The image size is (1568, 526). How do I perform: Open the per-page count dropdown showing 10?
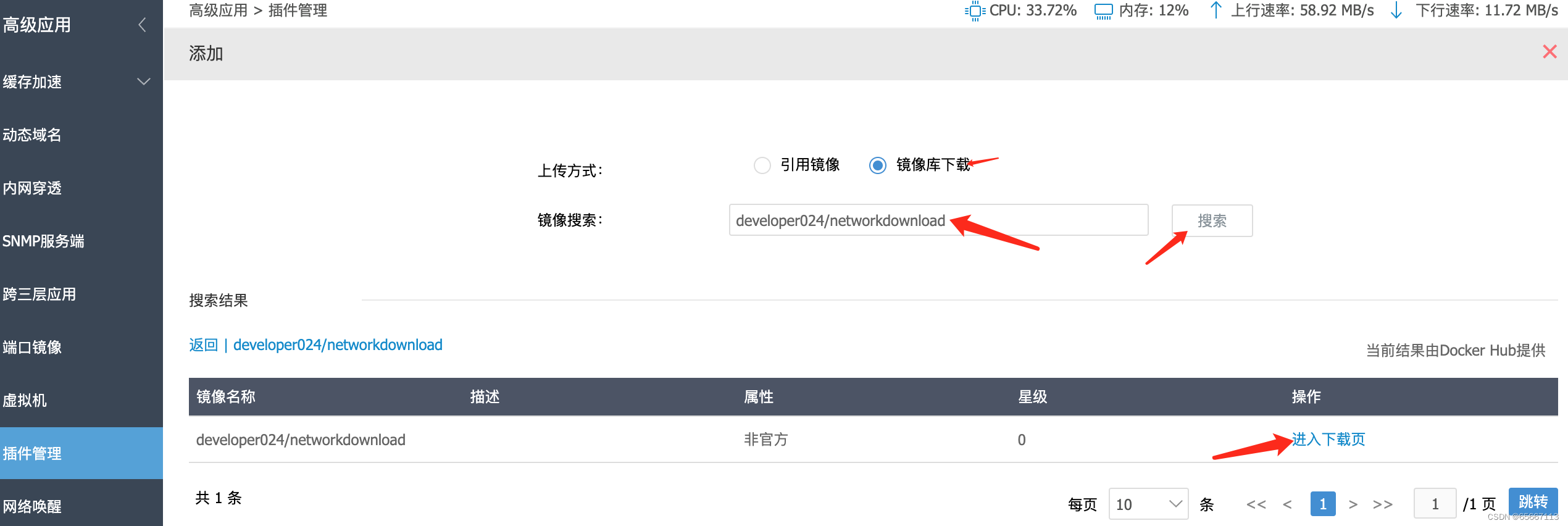coord(1148,504)
